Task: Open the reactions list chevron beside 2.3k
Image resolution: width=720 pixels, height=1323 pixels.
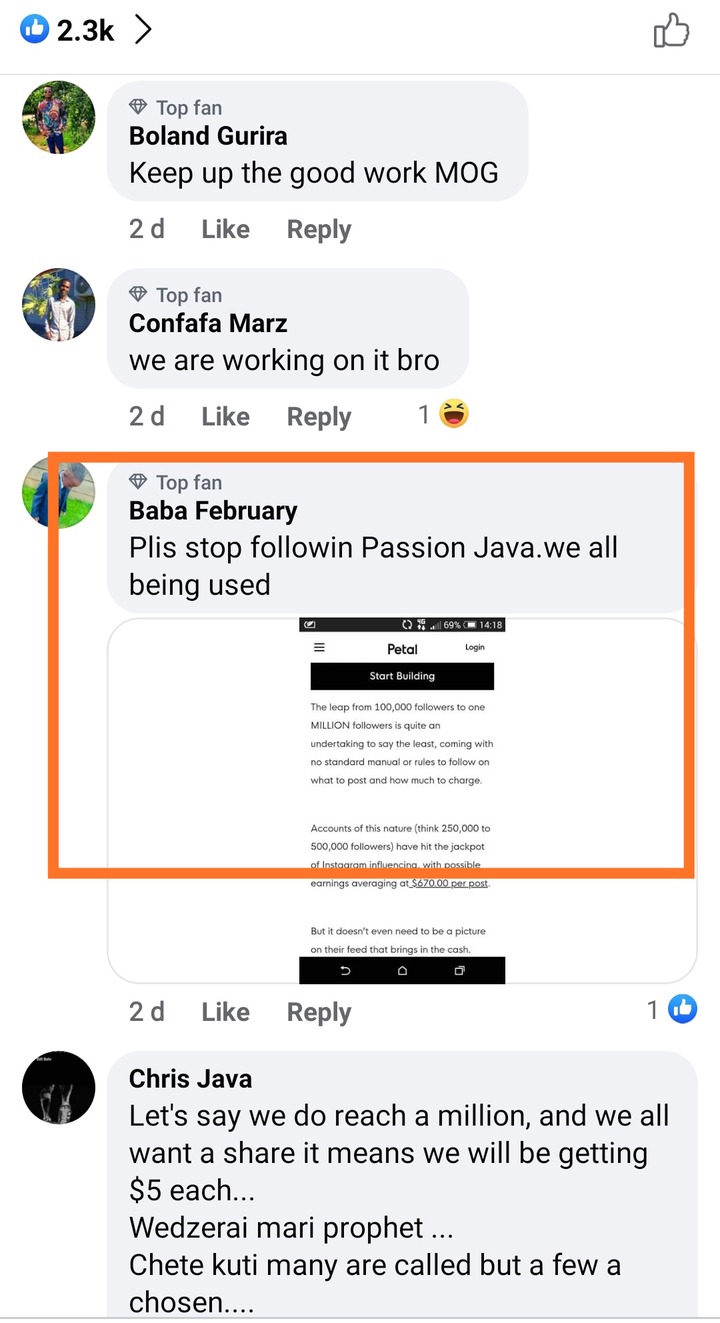Action: tap(143, 31)
